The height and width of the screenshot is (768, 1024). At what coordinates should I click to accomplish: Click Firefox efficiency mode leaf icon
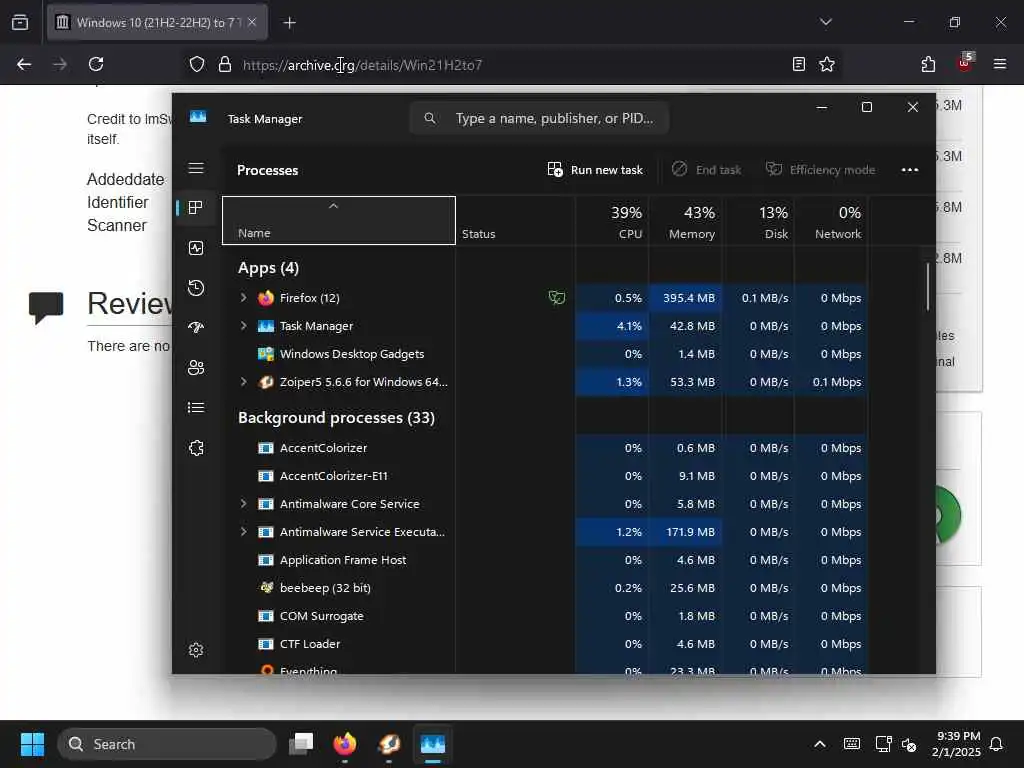point(556,298)
